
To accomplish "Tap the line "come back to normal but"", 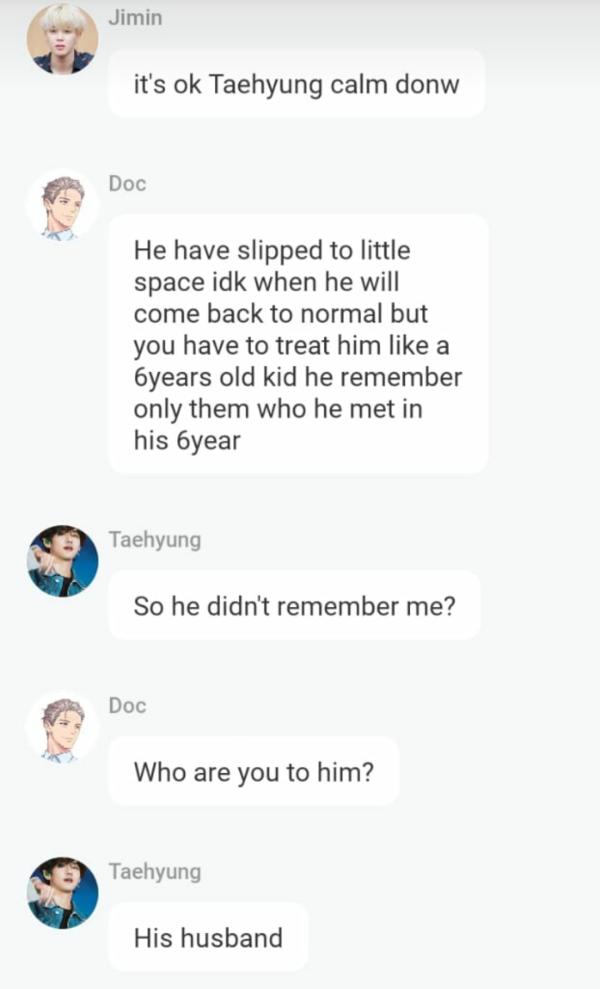I will [x=281, y=313].
